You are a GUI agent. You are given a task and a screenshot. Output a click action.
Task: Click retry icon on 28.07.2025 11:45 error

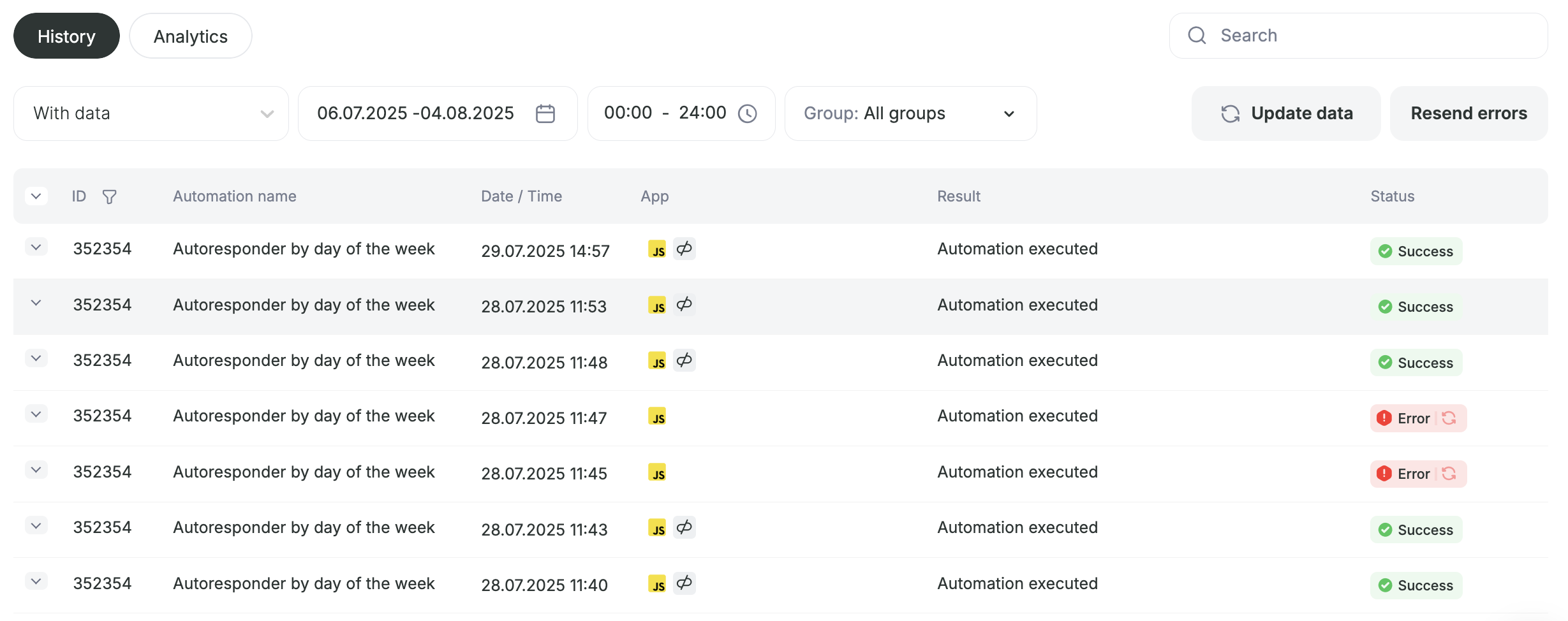(1449, 474)
